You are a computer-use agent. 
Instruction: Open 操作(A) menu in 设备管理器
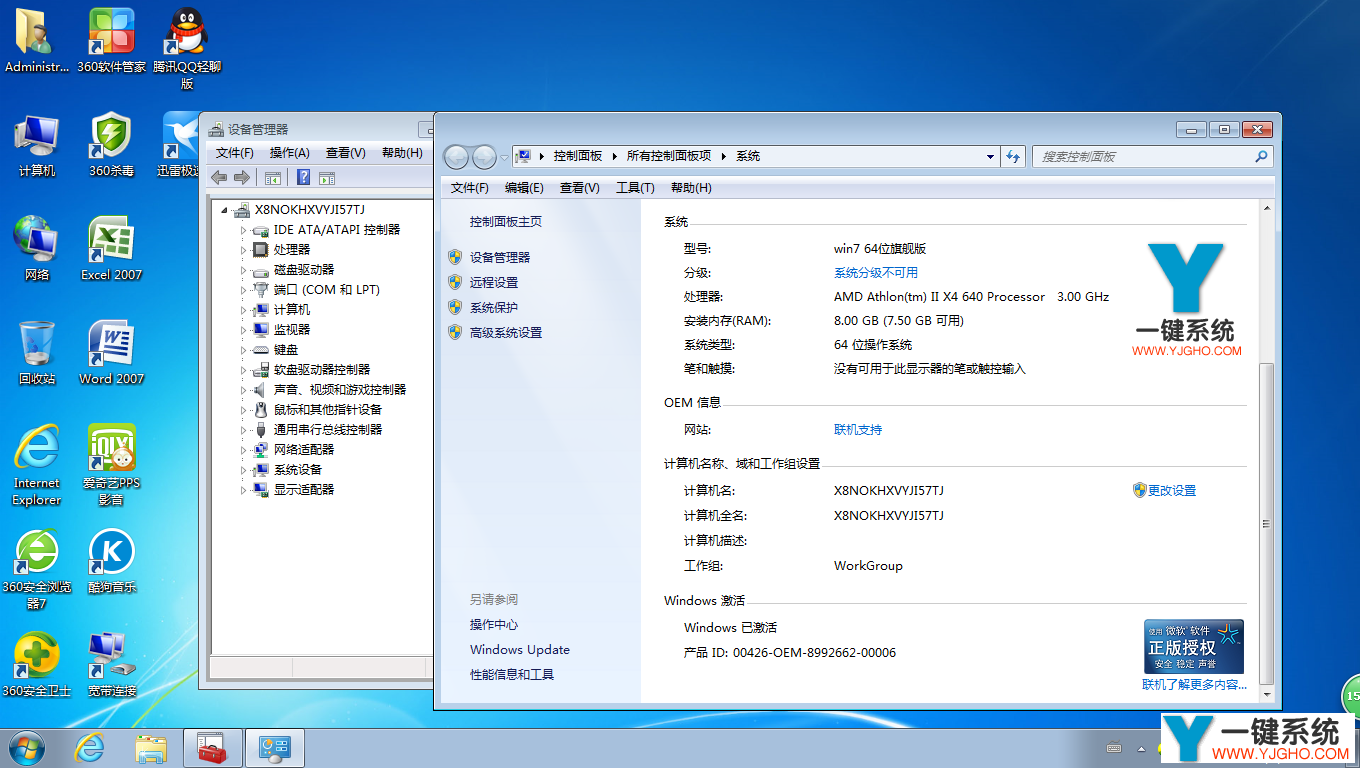289,153
